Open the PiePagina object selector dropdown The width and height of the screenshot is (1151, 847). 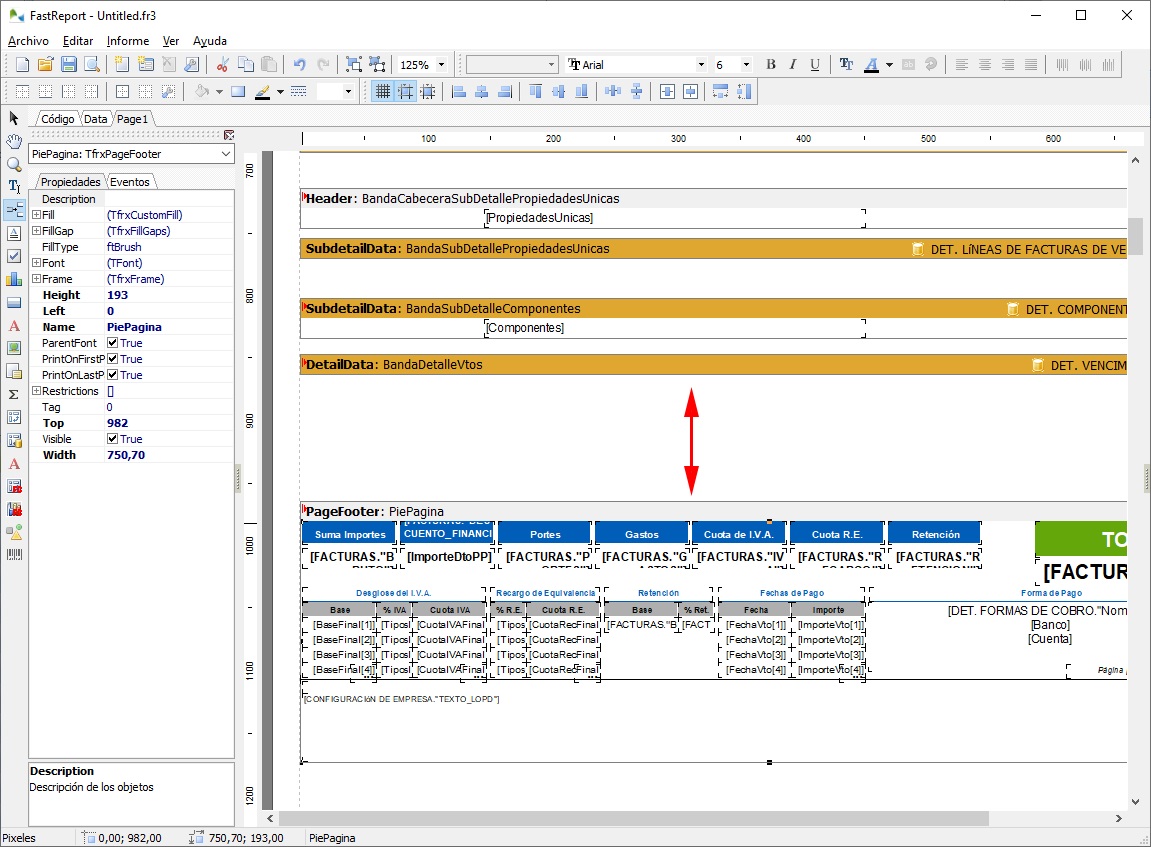click(225, 154)
